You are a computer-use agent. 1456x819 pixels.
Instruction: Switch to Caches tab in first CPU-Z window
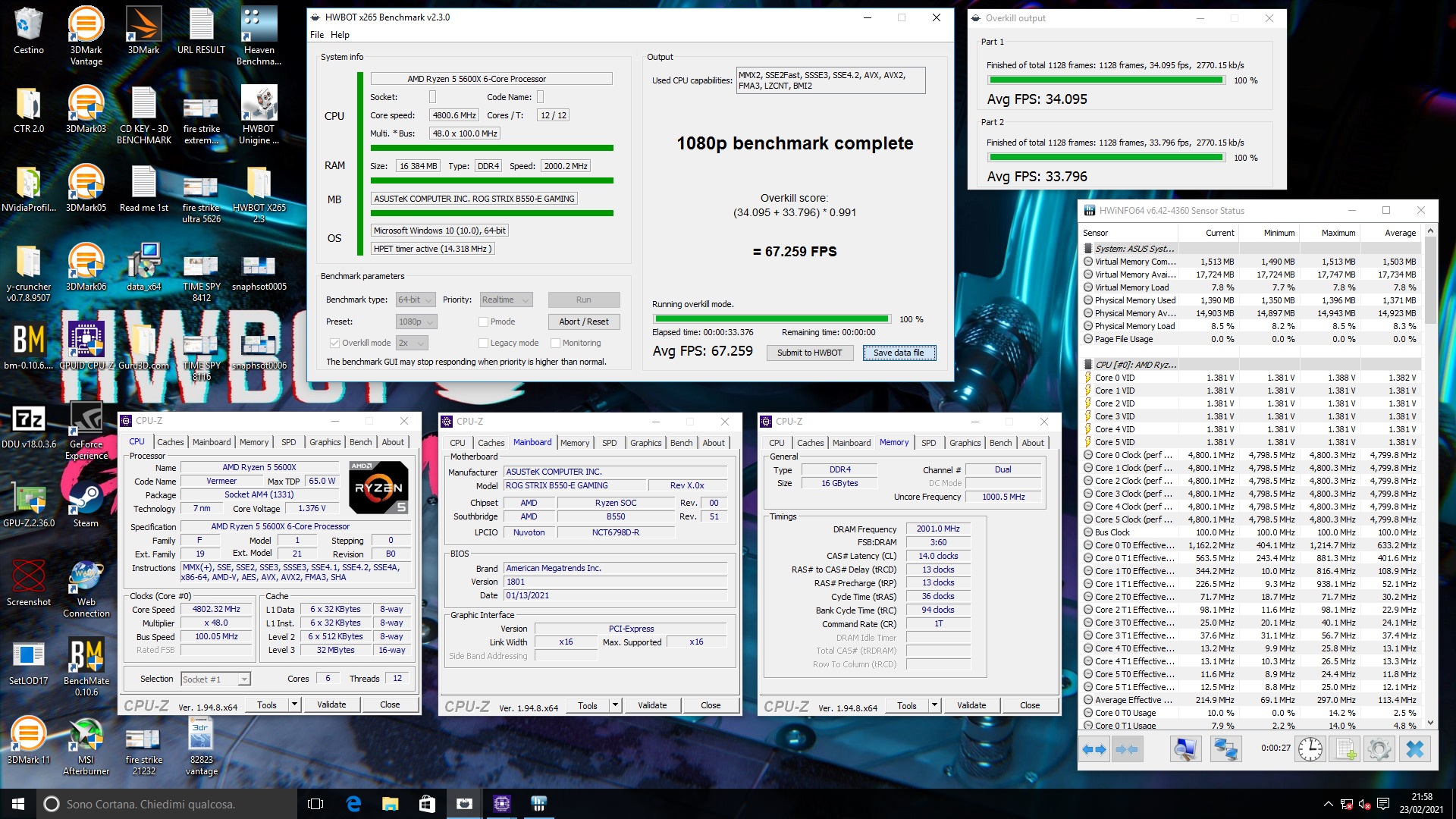(170, 442)
